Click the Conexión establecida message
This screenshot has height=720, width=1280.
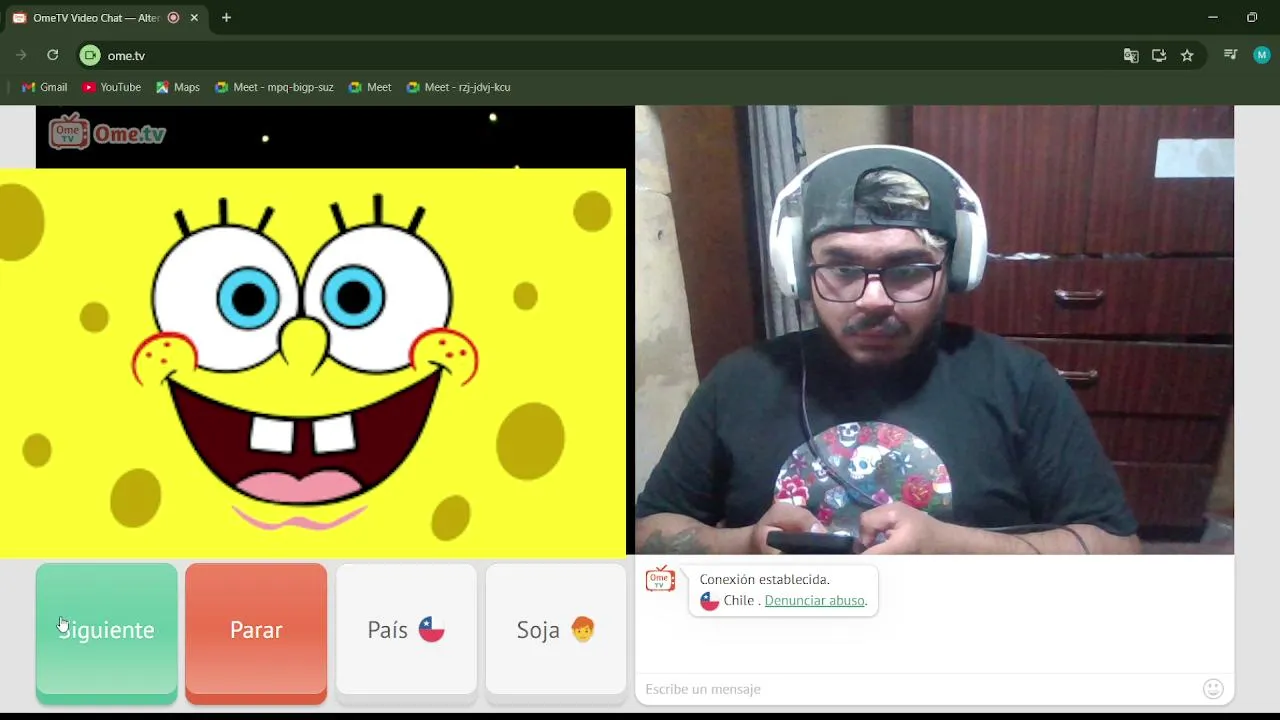[x=764, y=579]
